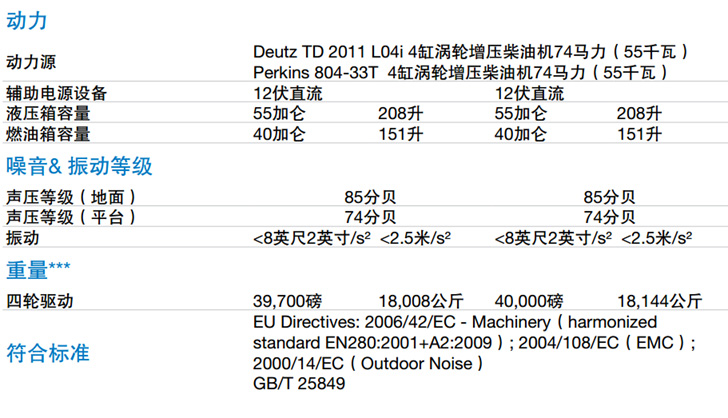The height and width of the screenshot is (418, 728).
Task: Click the 燃油箱容量 row label
Action: (x=48, y=134)
